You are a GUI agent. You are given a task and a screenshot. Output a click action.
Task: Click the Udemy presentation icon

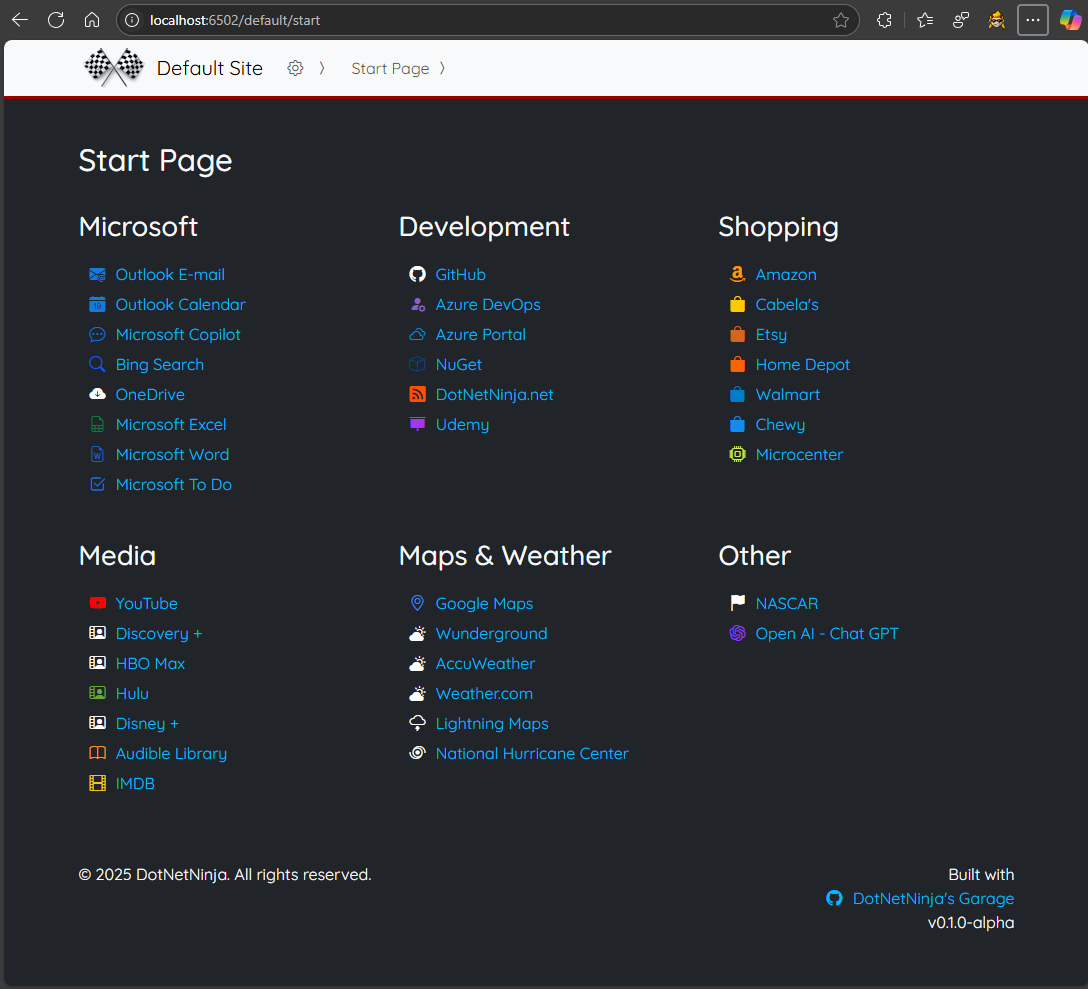pos(417,424)
